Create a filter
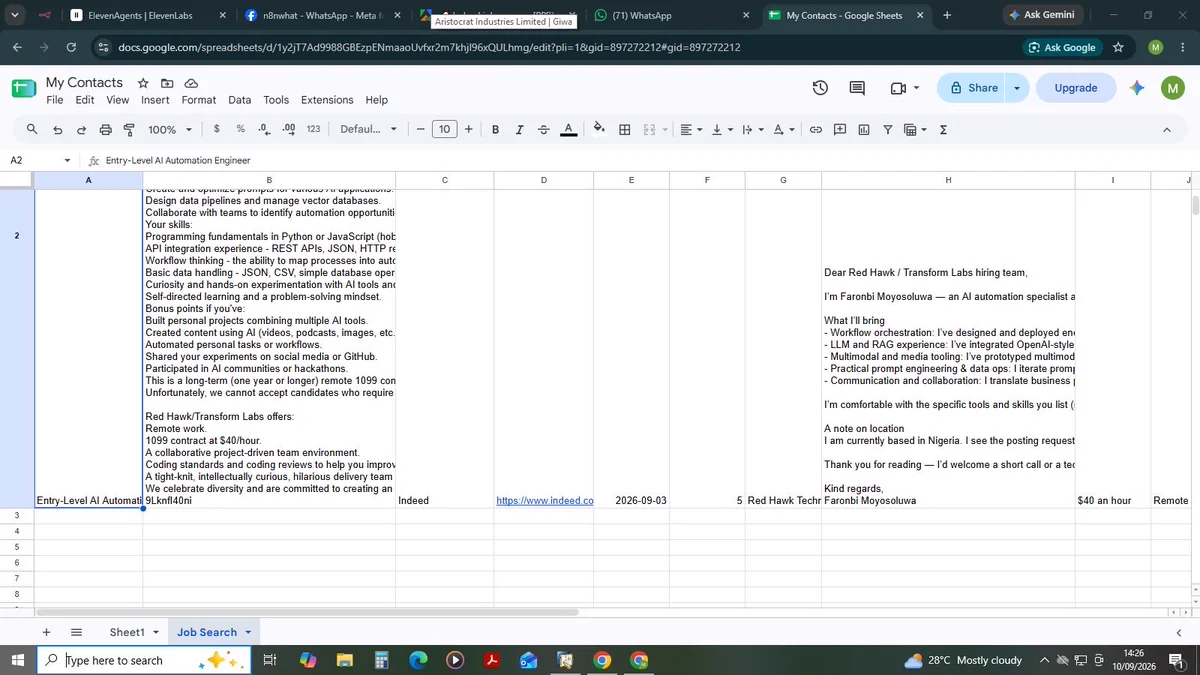The width and height of the screenshot is (1200, 675). coord(887,129)
